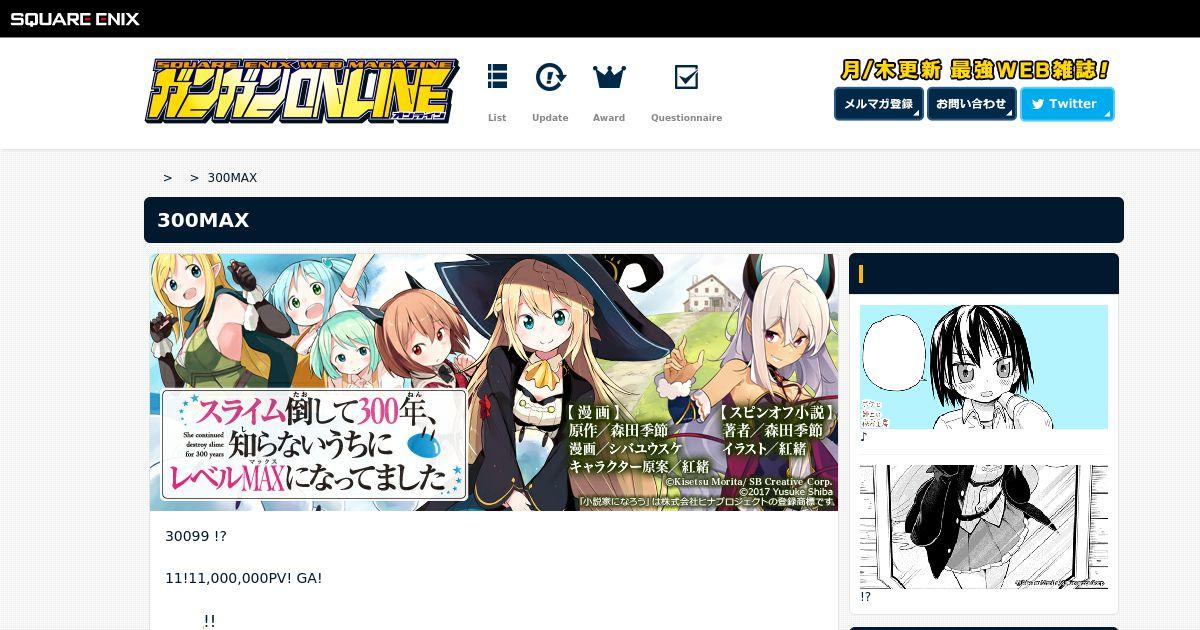Image resolution: width=1200 pixels, height=630 pixels.
Task: Open the slime 300 years manga banner
Action: click(x=494, y=382)
